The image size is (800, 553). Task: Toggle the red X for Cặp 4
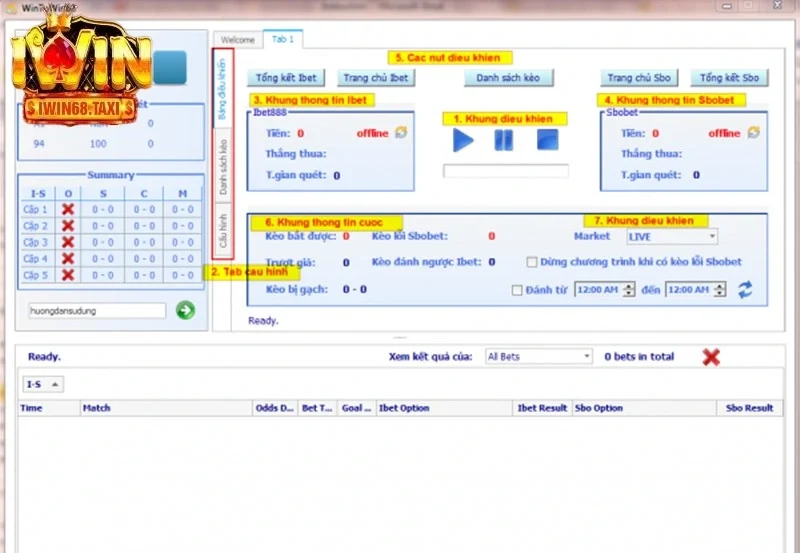68,258
